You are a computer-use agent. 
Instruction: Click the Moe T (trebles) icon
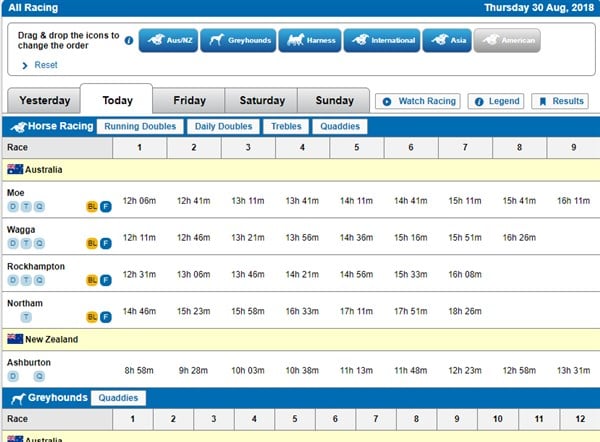pos(26,207)
